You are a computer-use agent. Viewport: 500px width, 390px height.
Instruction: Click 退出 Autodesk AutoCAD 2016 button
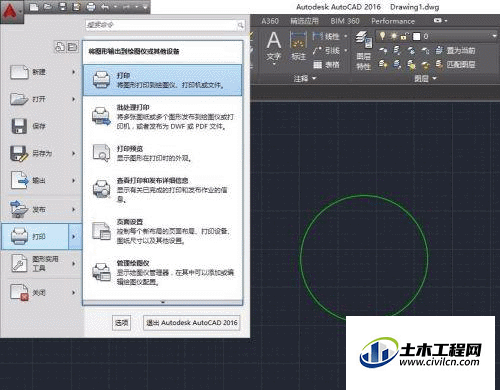(x=192, y=323)
